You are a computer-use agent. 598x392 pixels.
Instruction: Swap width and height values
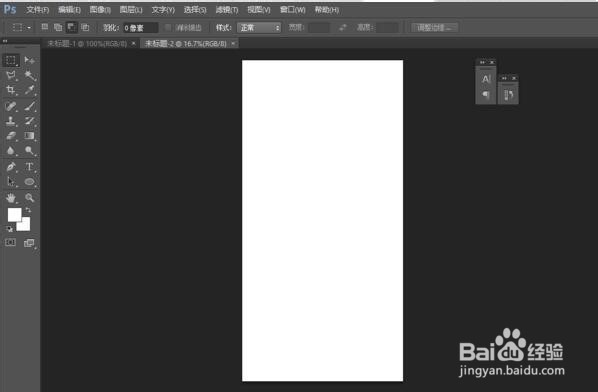[343, 27]
